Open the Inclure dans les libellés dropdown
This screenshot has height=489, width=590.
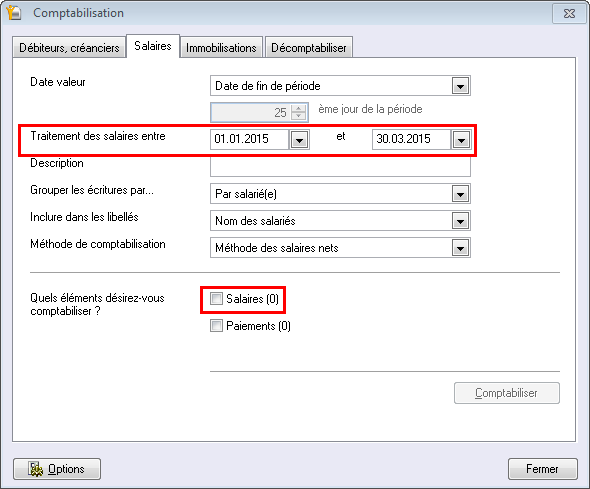(460, 221)
